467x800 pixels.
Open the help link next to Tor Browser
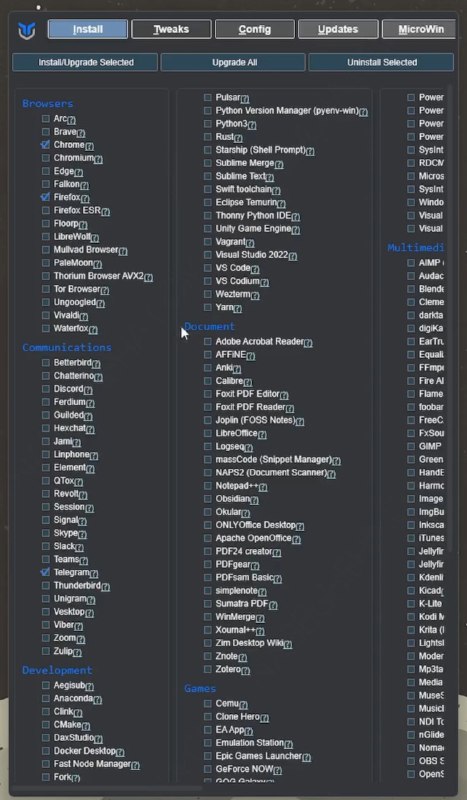click(x=104, y=291)
